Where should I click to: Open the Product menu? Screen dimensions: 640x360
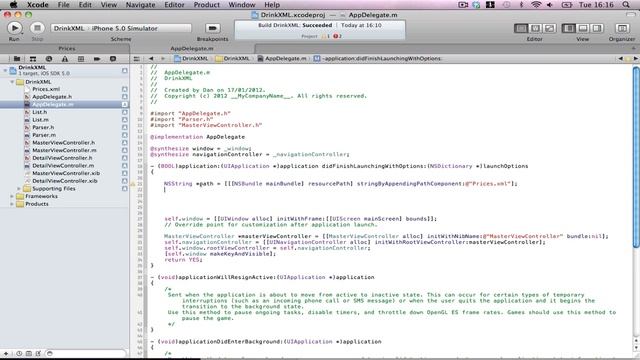(x=207, y=5)
